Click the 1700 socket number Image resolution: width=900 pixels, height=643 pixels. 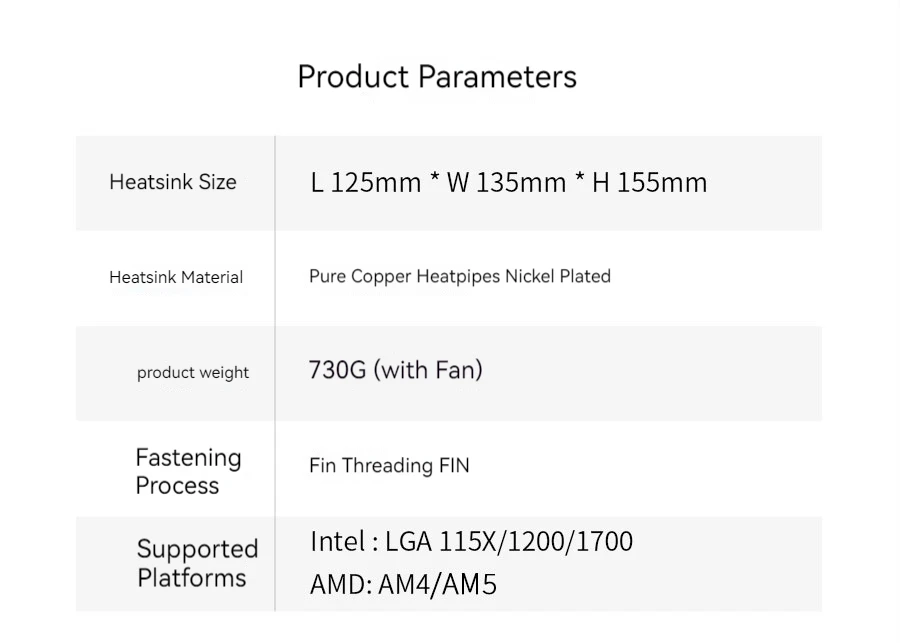[606, 541]
